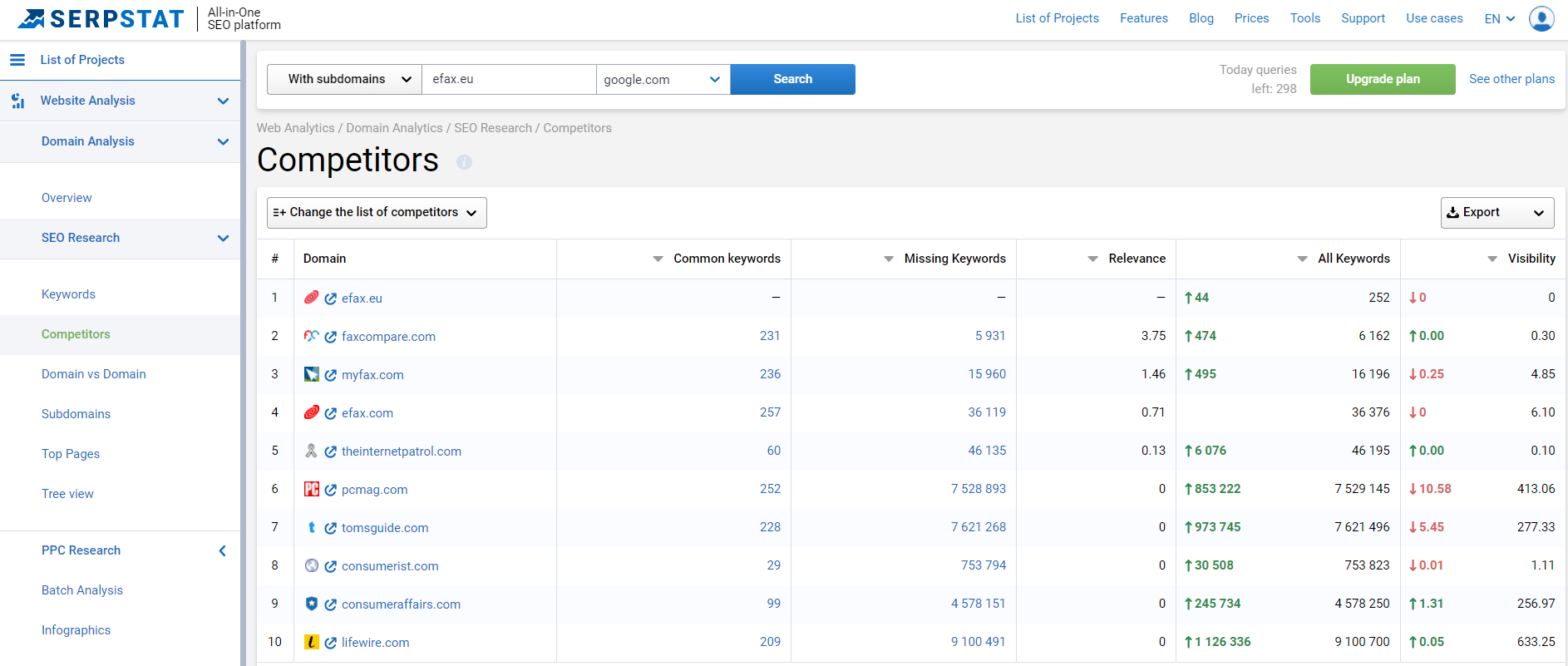Open external link icon for theinternetpatrol.com

tap(331, 451)
